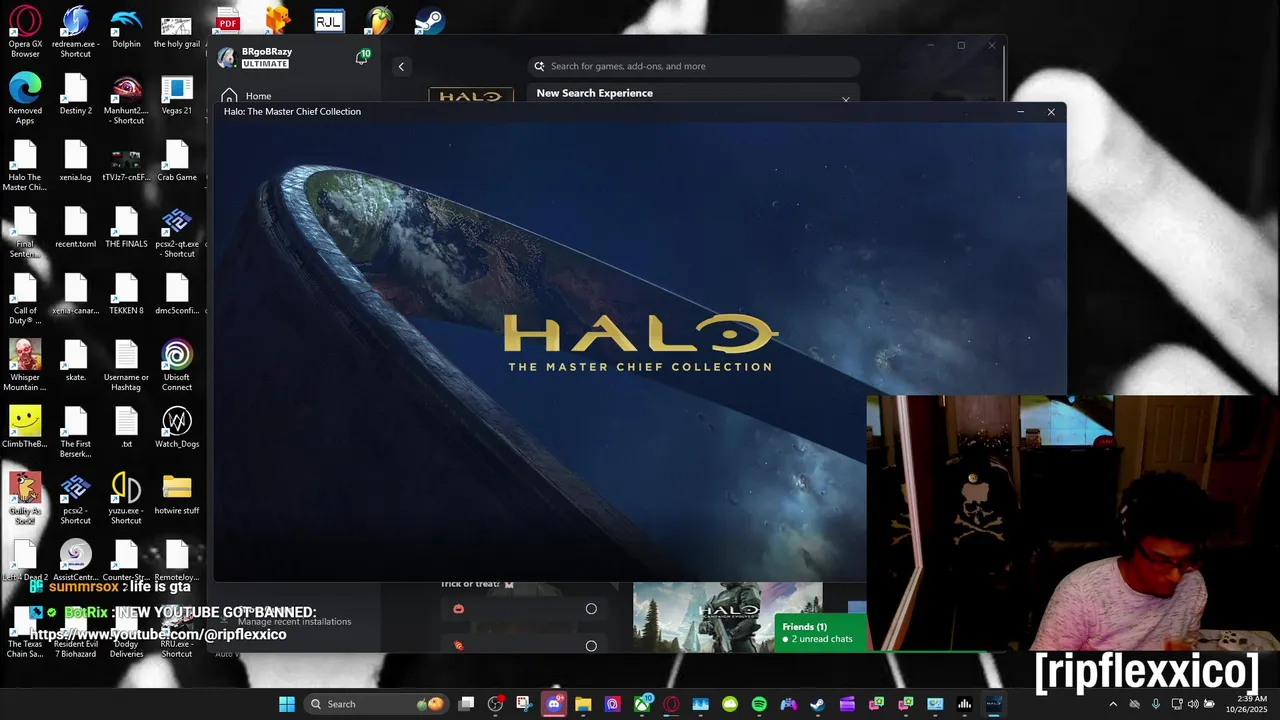Open the Xbox app notifications bell
The image size is (1280, 720).
pos(362,58)
